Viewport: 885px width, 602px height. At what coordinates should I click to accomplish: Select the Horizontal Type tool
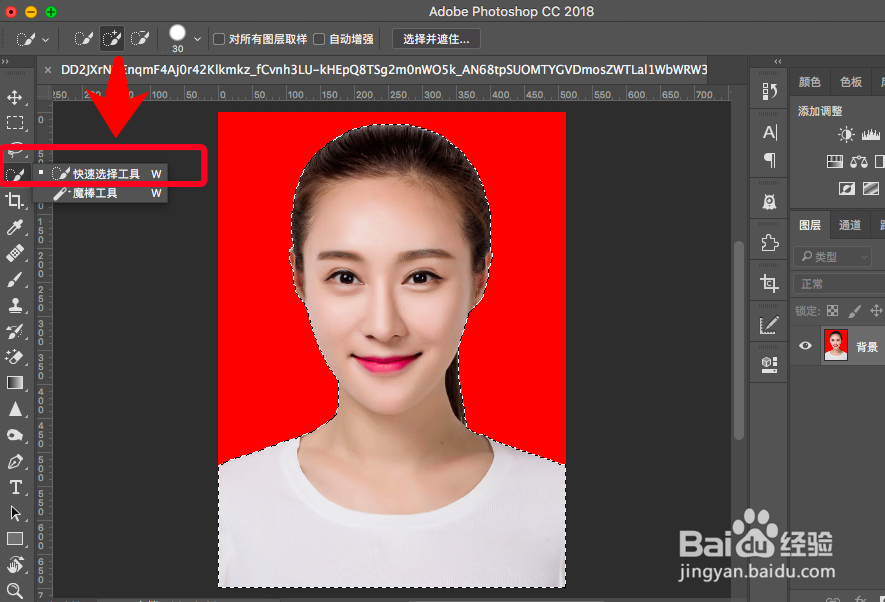click(x=15, y=487)
